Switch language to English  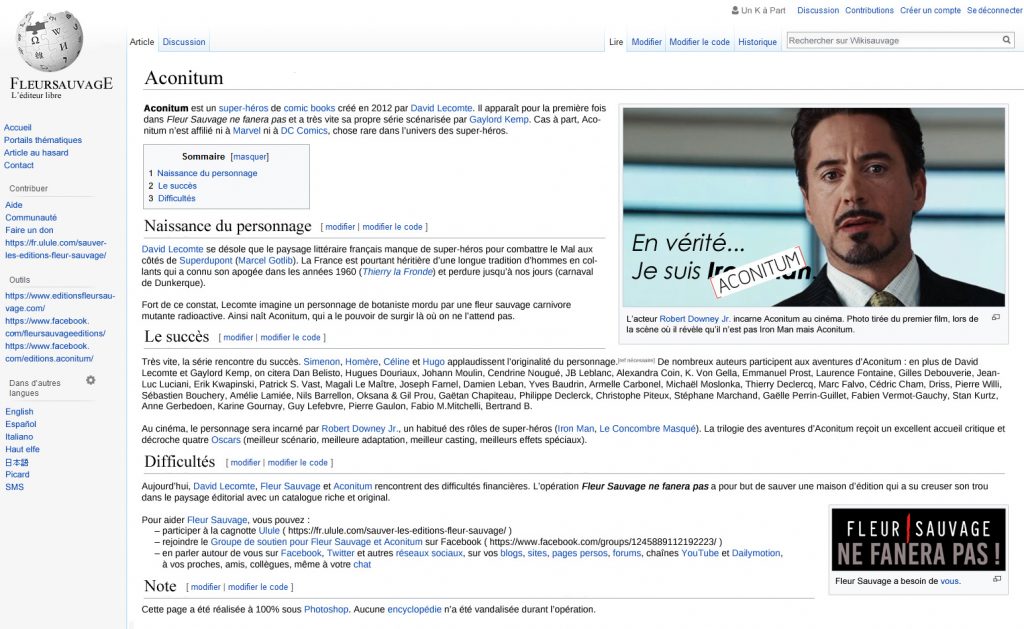coord(19,411)
